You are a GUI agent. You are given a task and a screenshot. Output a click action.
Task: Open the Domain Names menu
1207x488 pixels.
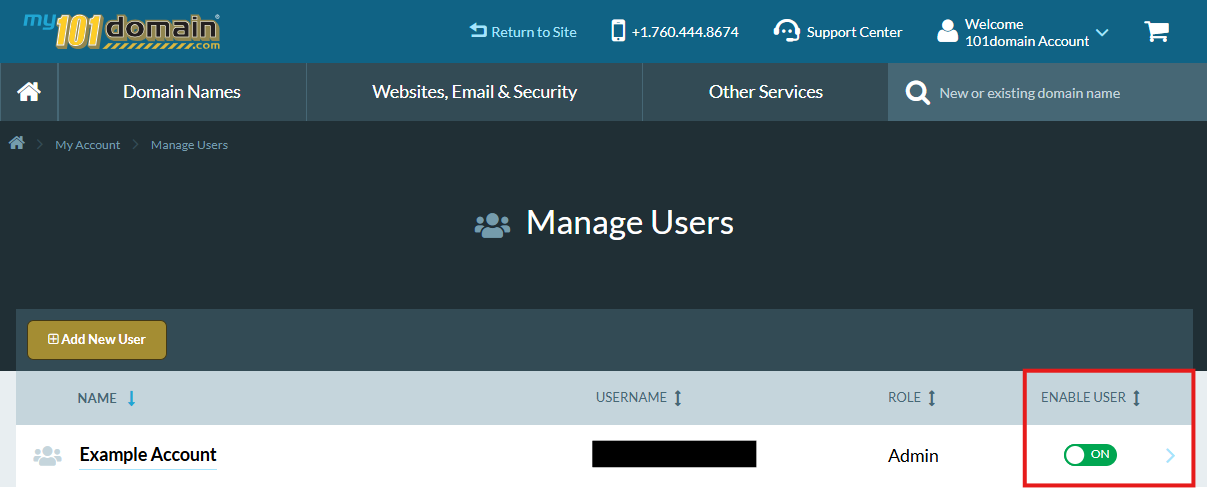182,92
